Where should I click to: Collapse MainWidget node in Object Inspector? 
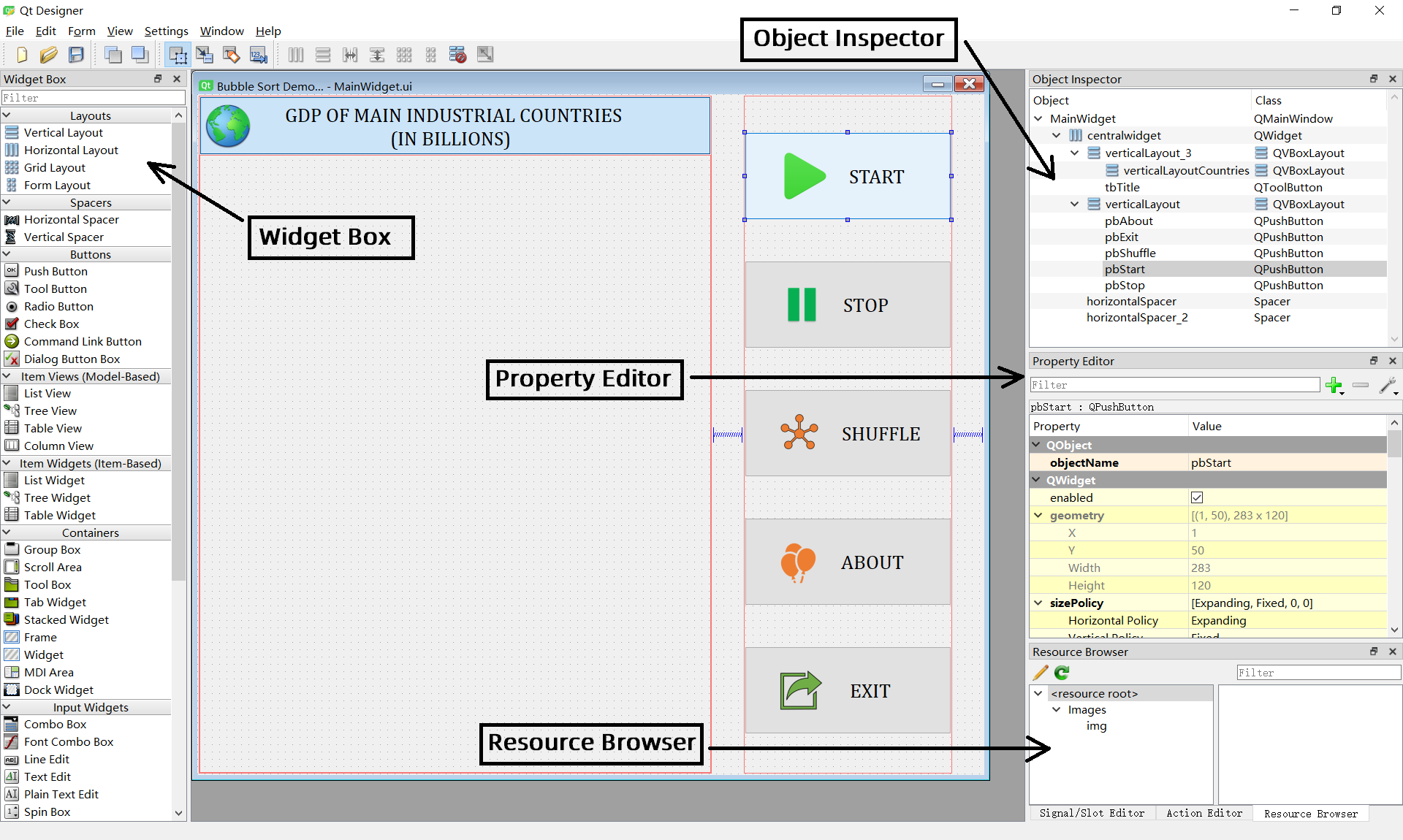coord(1038,118)
